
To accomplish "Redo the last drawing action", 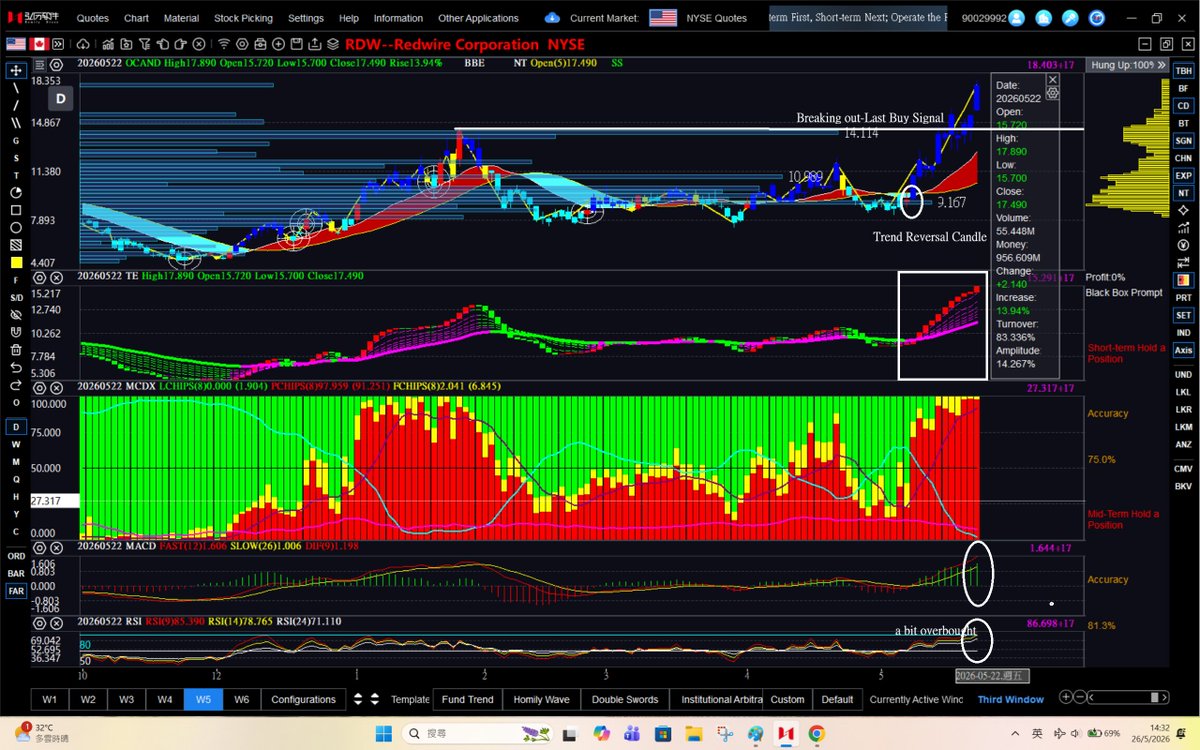I will click(x=16, y=385).
